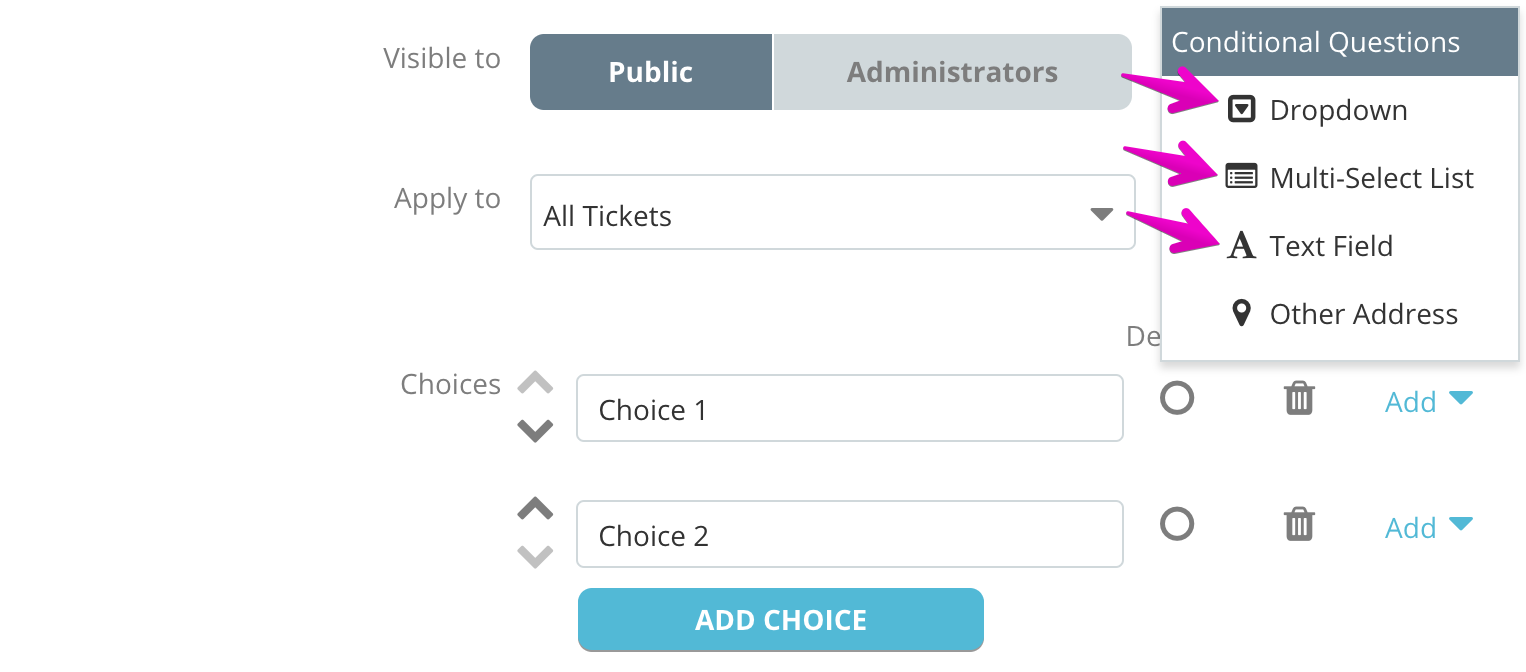
Task: Move Choice 1 down with arrow
Action: click(x=535, y=431)
